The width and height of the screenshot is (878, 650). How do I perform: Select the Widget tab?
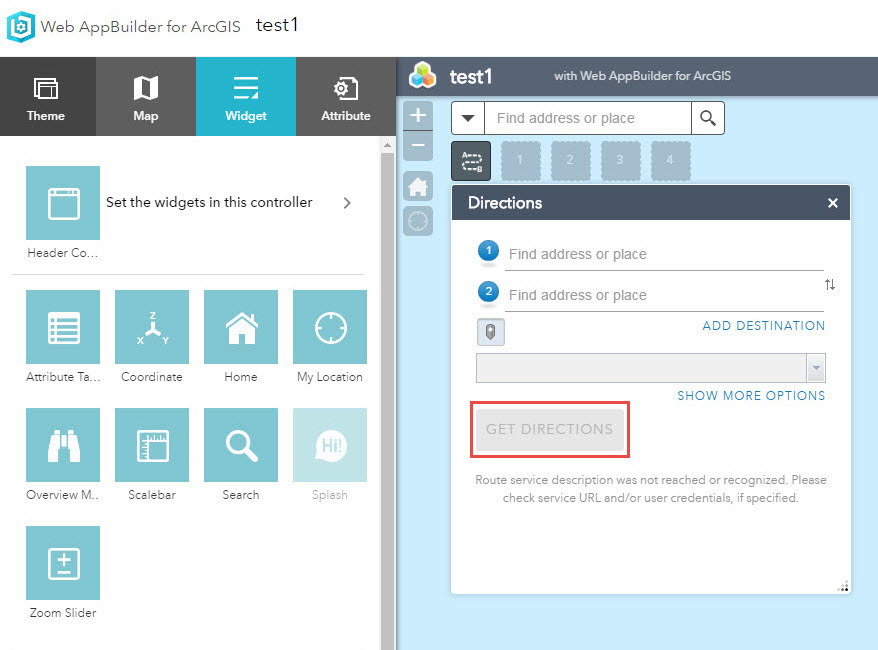[246, 96]
